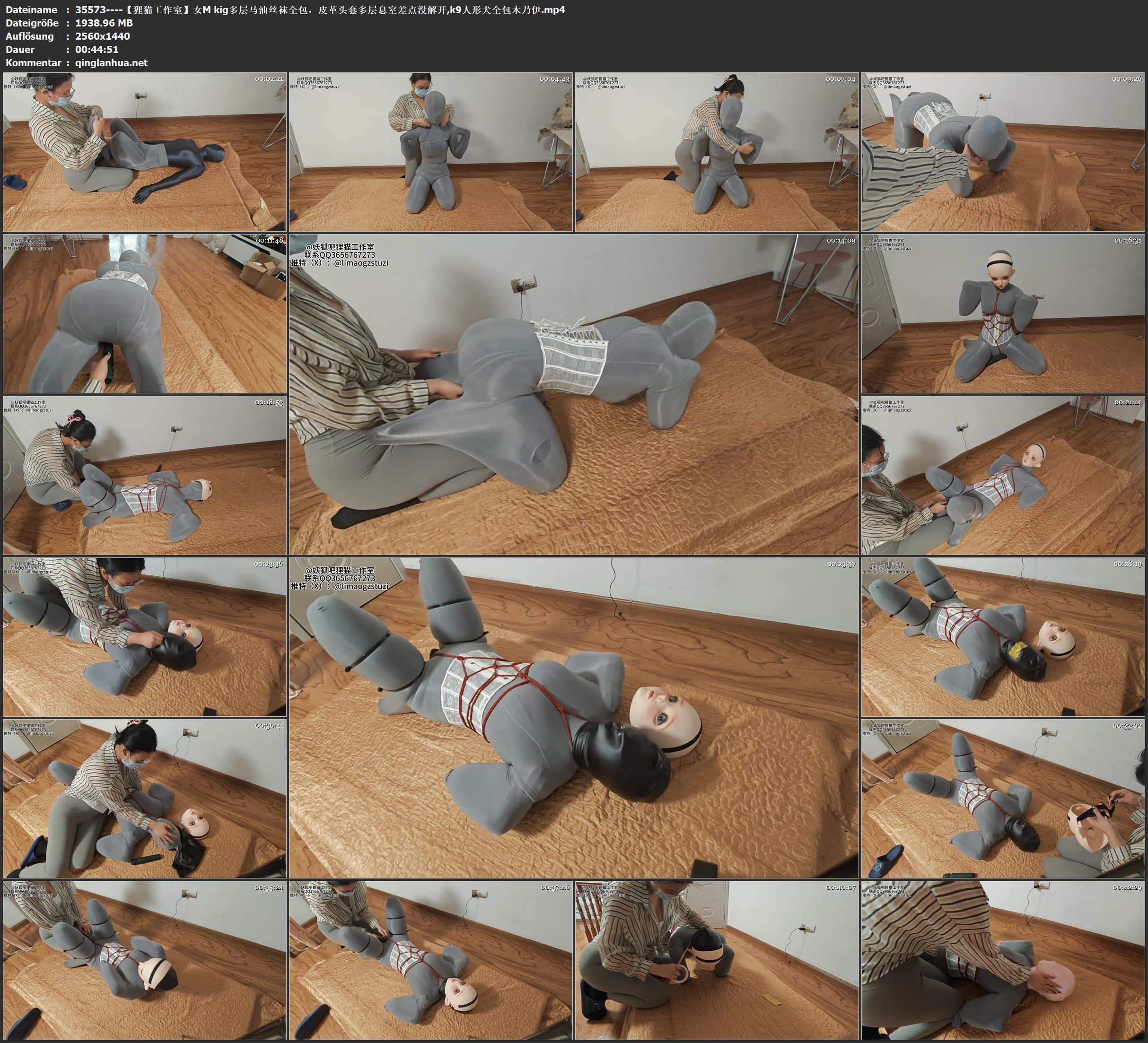Select the frame at 00:21:14
The image size is (1148, 1043).
point(1003,475)
